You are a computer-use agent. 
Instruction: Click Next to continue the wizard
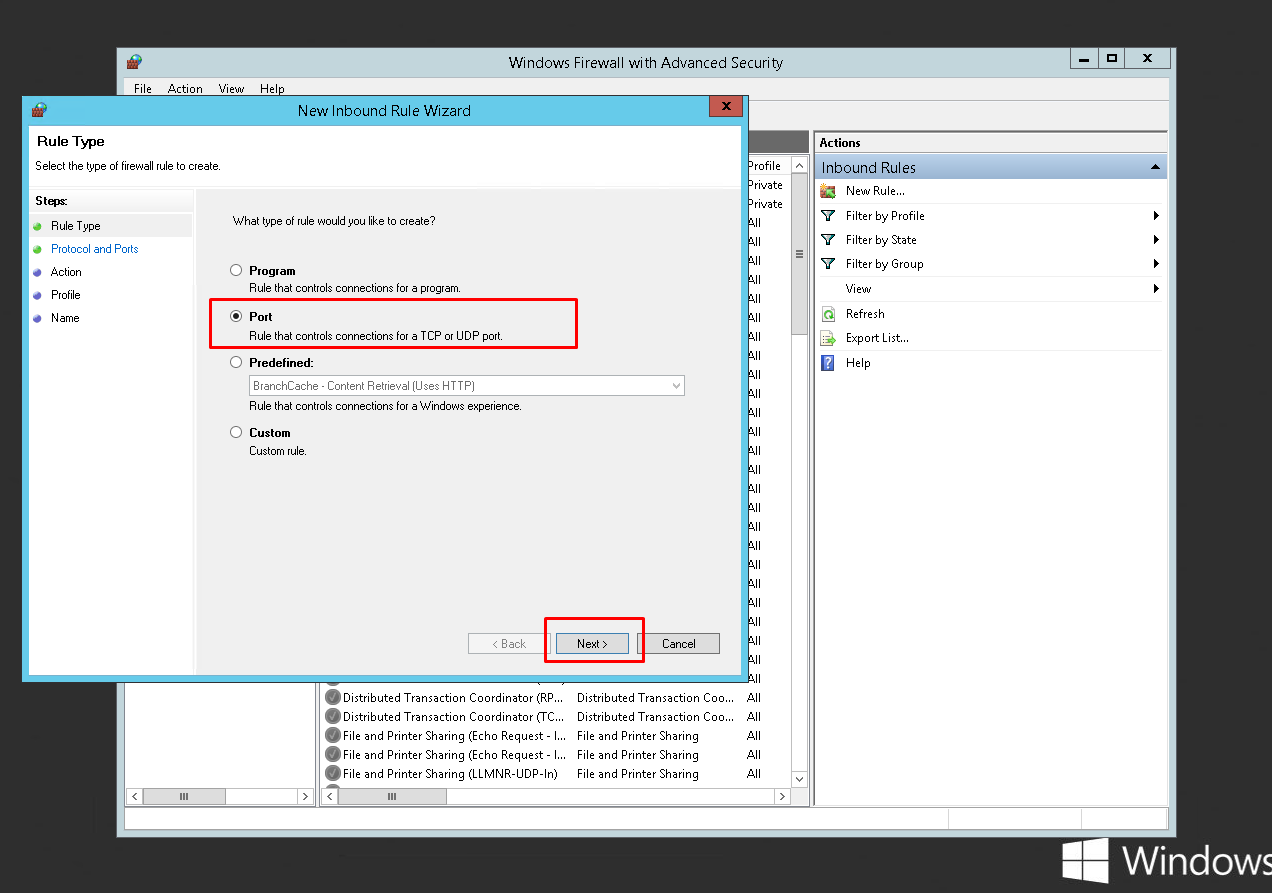click(592, 644)
